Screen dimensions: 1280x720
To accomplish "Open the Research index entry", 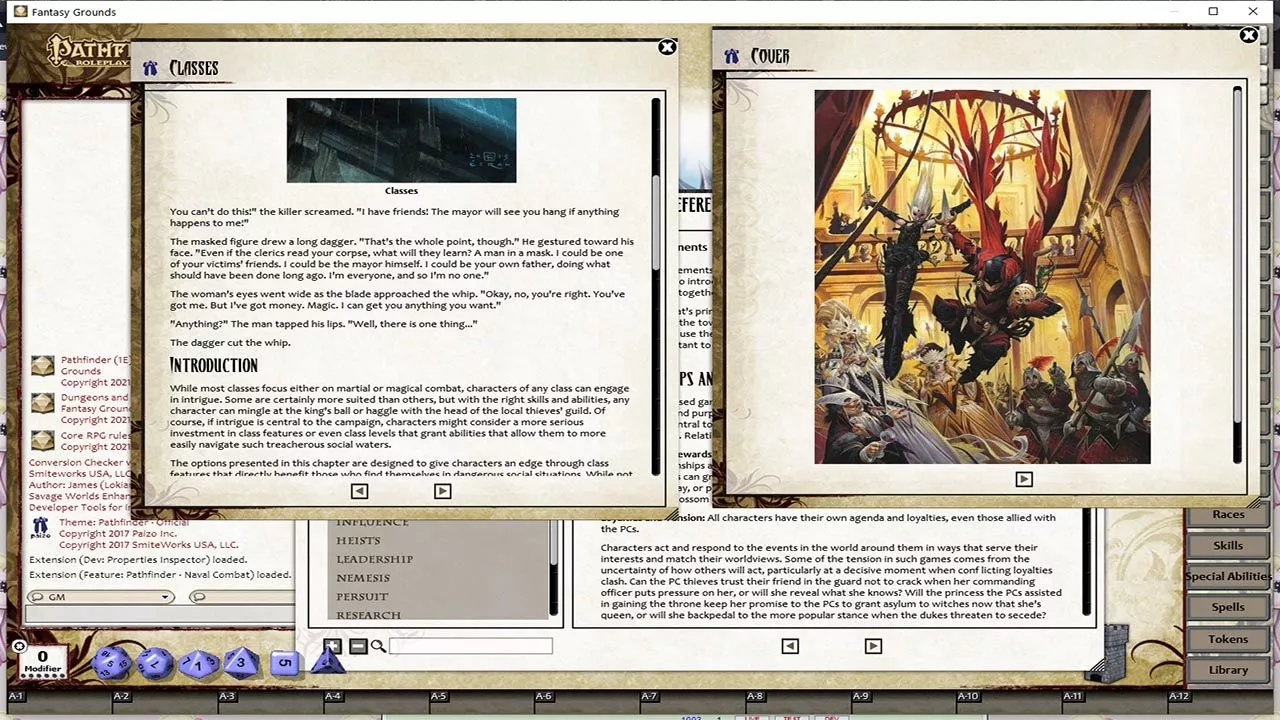I will click(x=368, y=615).
